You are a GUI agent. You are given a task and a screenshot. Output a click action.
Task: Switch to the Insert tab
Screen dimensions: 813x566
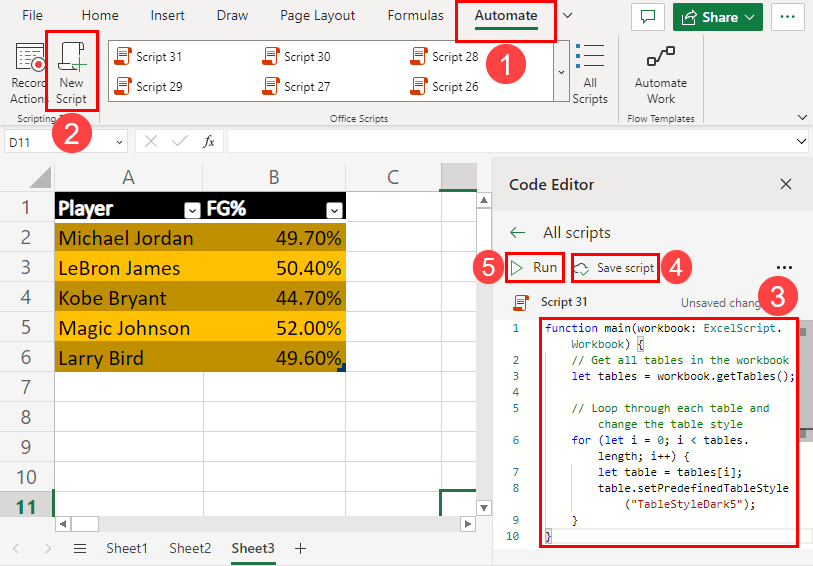coord(167,16)
